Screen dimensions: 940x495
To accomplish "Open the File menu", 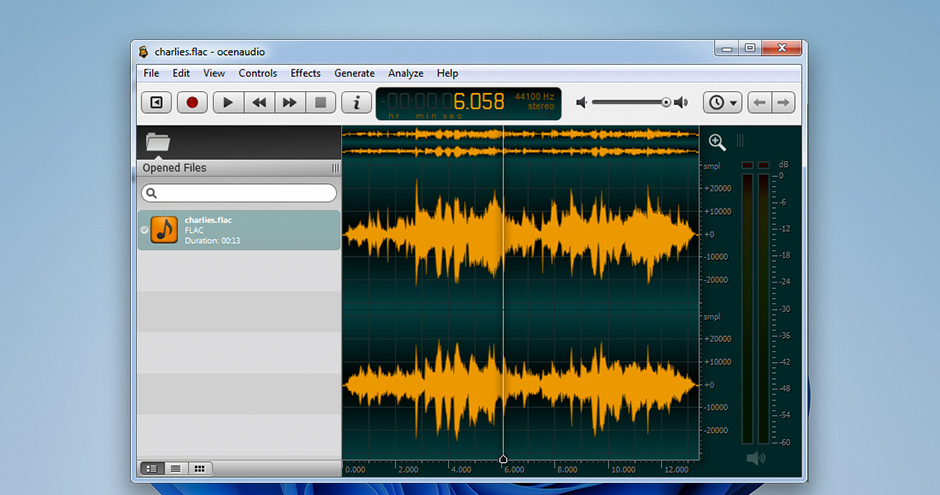I will [x=151, y=73].
